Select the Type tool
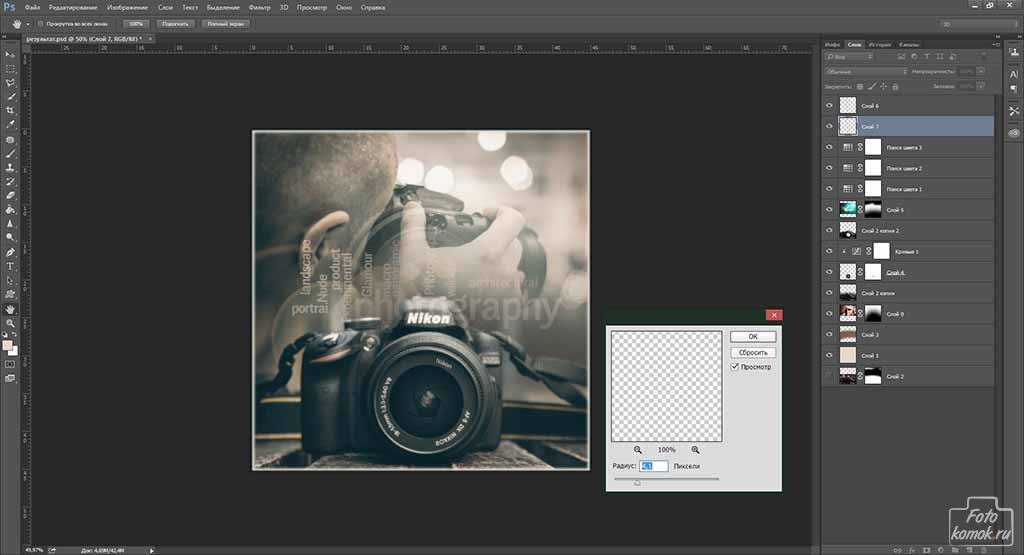 (x=10, y=266)
